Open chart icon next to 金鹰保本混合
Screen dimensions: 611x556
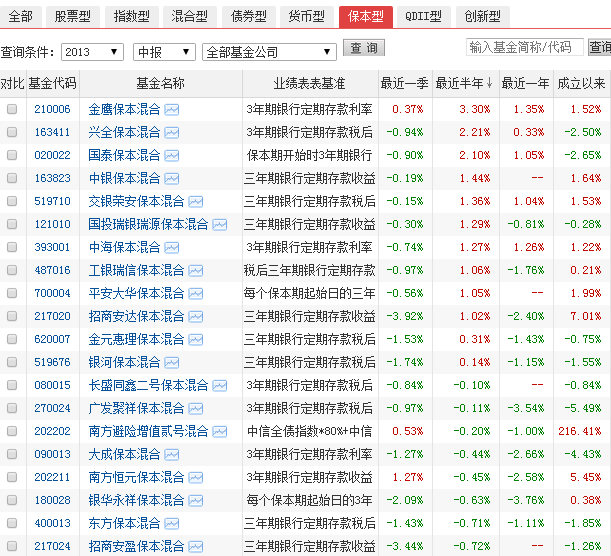click(x=171, y=110)
